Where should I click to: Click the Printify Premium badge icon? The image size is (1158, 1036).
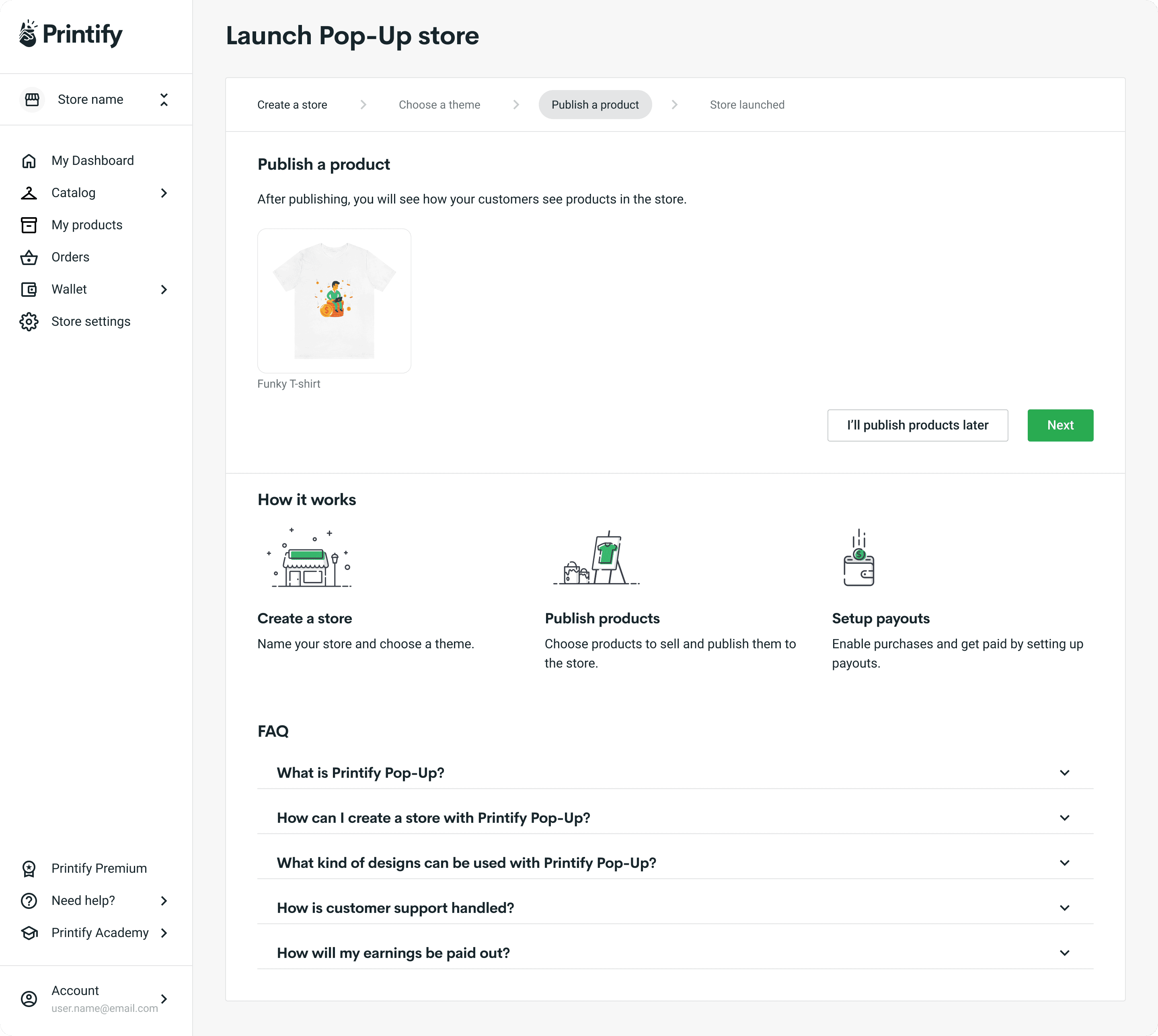(29, 869)
